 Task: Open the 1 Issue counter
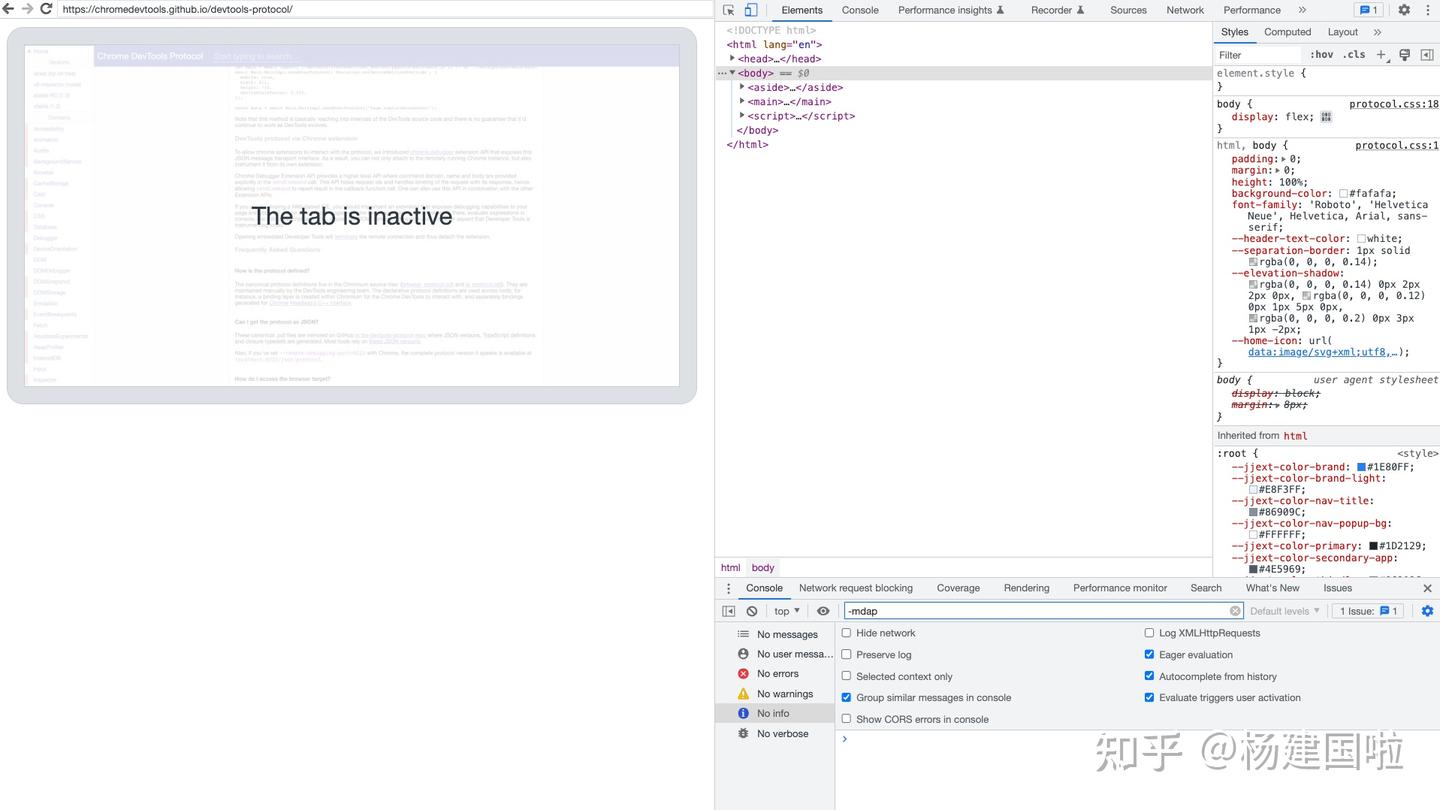(1368, 611)
